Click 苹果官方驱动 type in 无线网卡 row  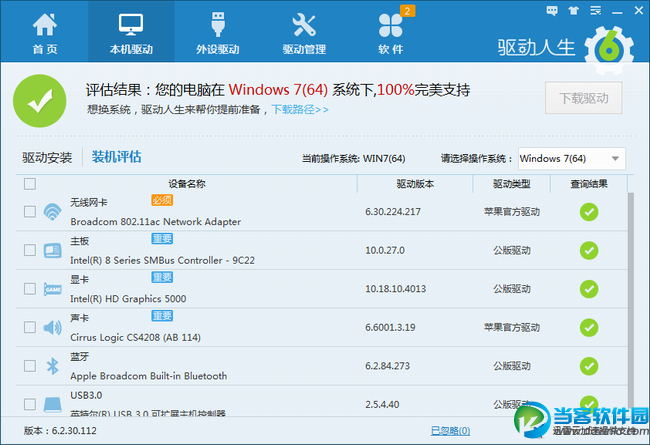click(512, 212)
